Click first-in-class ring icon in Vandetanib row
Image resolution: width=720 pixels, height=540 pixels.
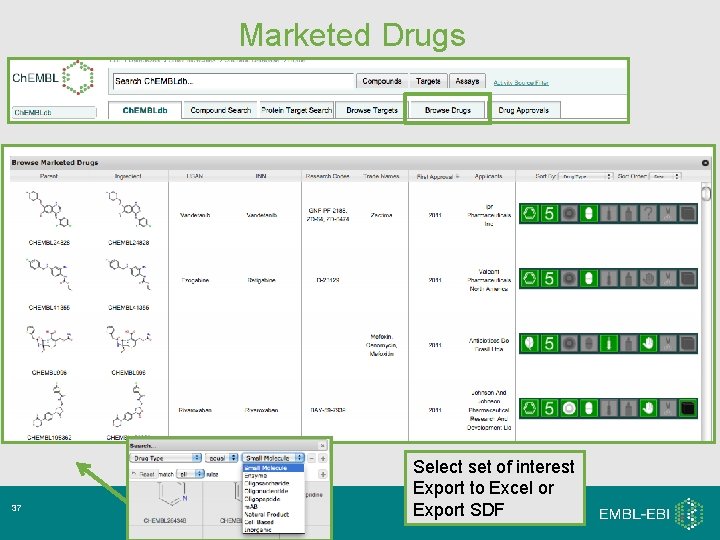569,214
